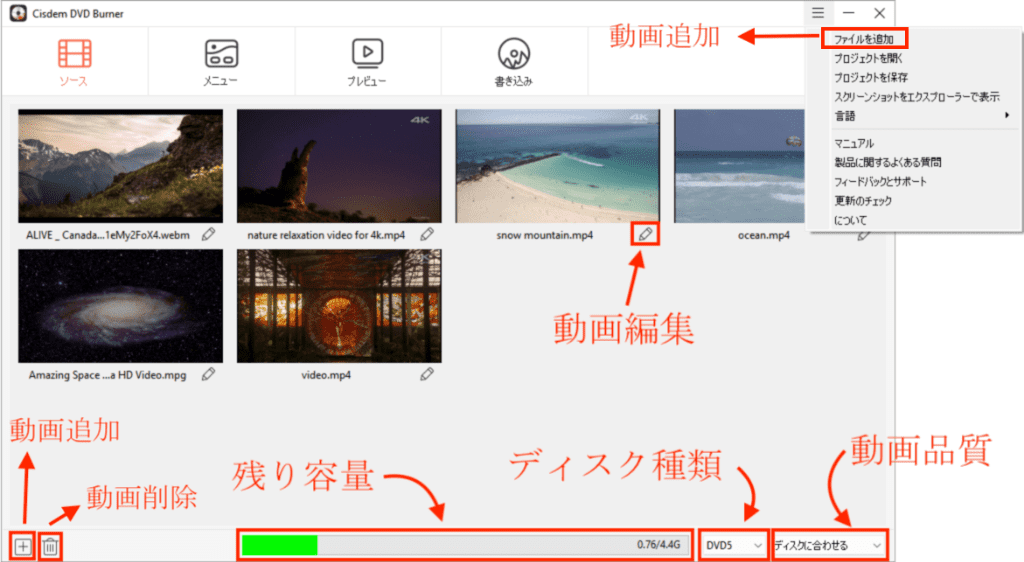Select the video.mp4 stained glass thumbnail
Viewport: 1024px width, 562px height.
(x=339, y=305)
